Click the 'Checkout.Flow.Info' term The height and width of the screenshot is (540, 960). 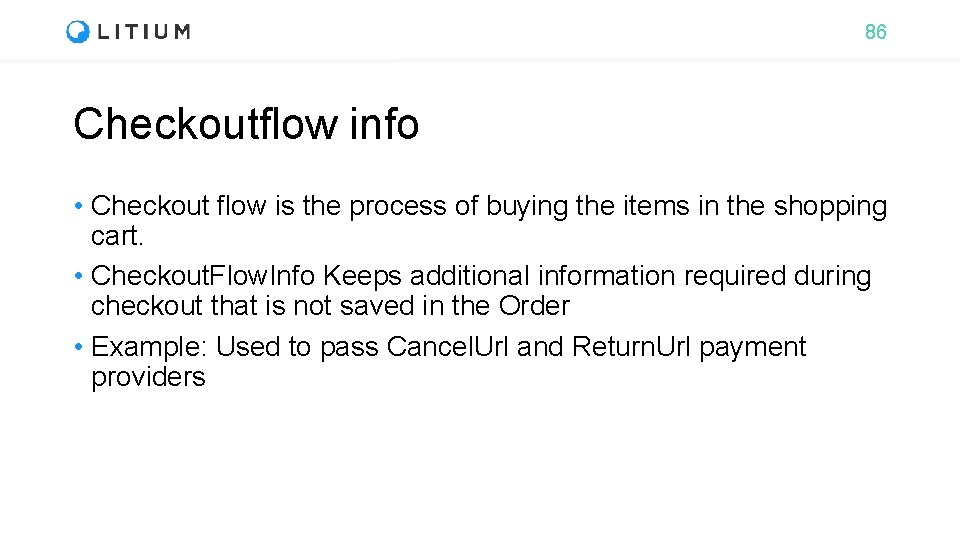(202, 276)
